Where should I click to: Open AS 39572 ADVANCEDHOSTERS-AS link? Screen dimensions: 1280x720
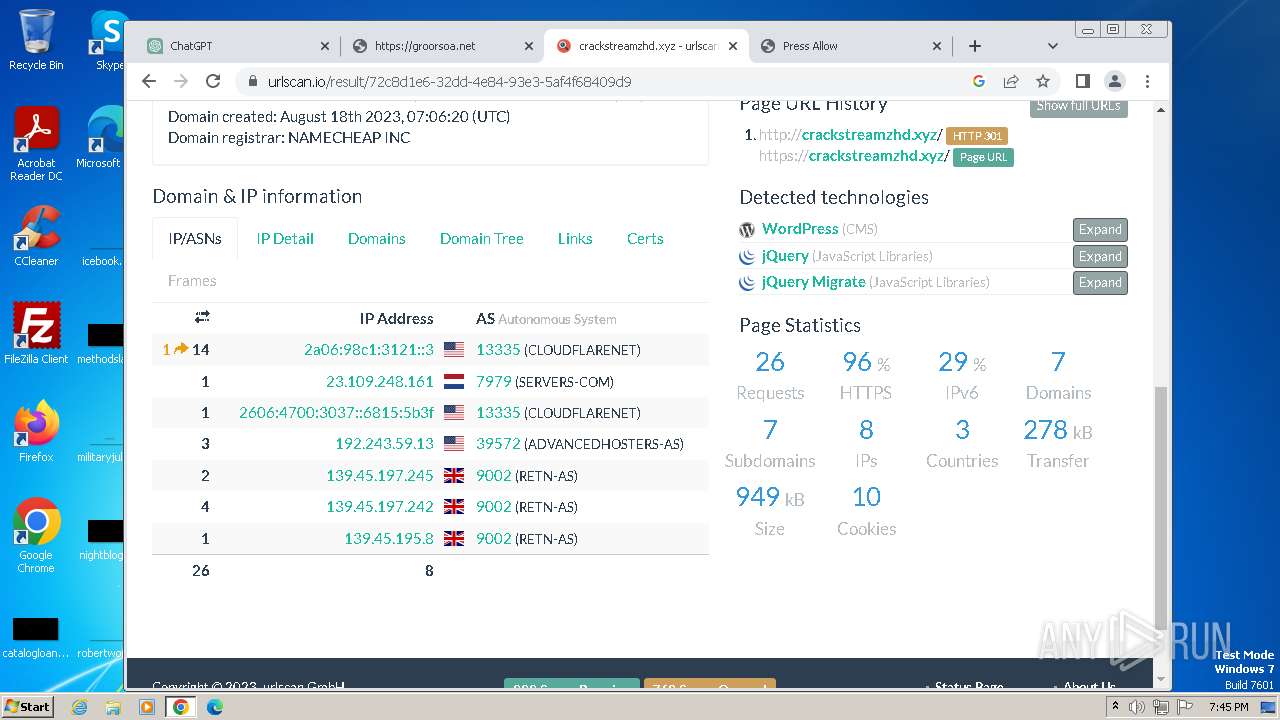coord(498,444)
